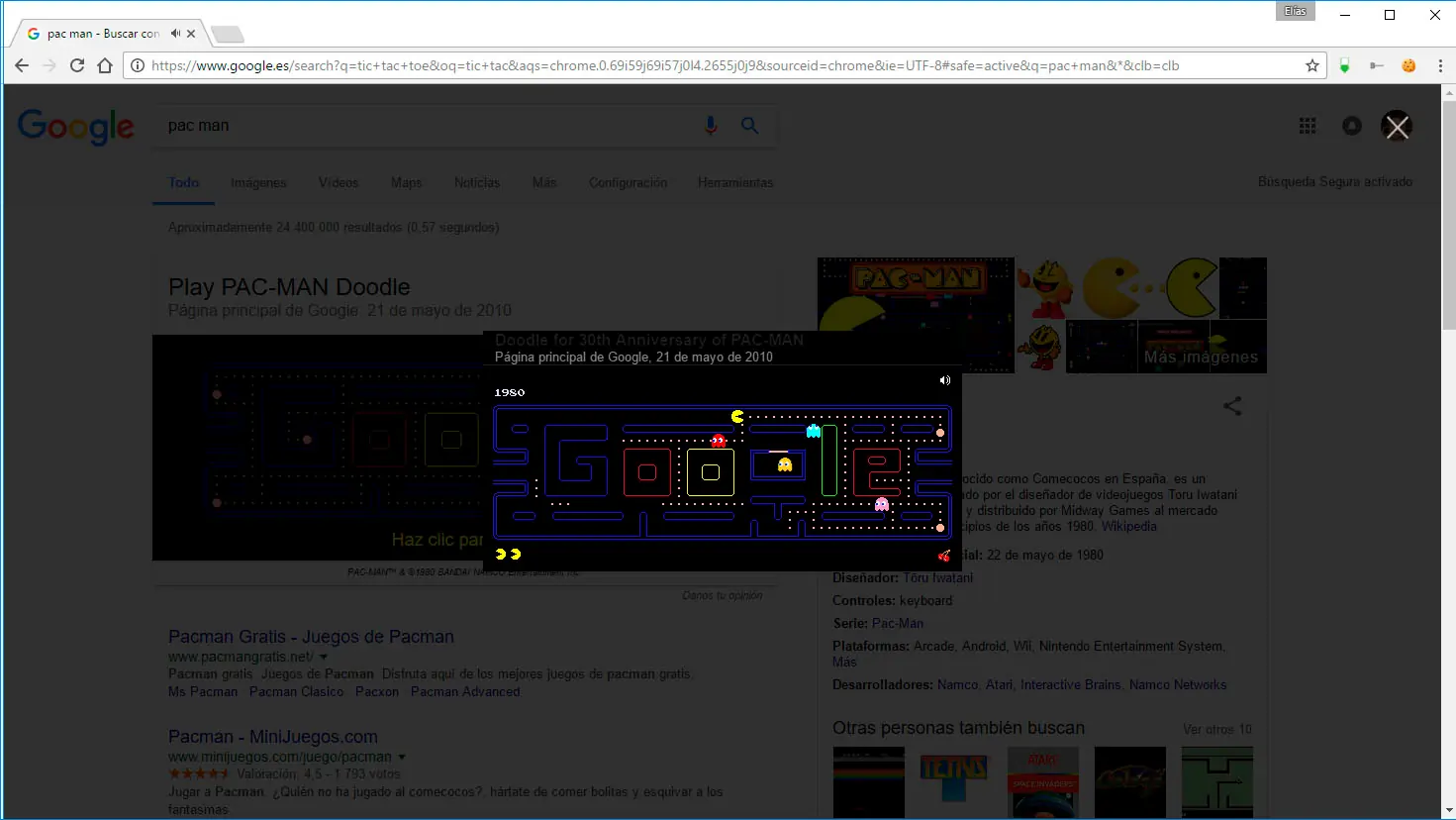Mute the tab using its speaker icon

tap(175, 34)
